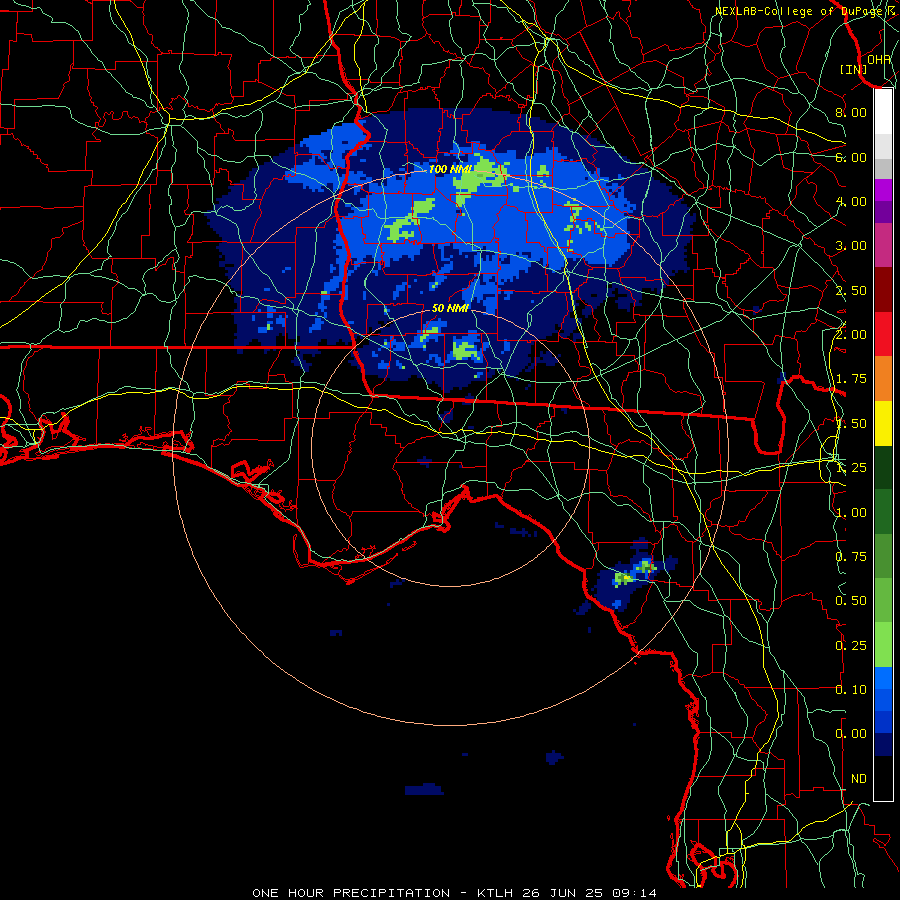Select the 0.25 legend value
The width and height of the screenshot is (900, 900).
click(851, 646)
